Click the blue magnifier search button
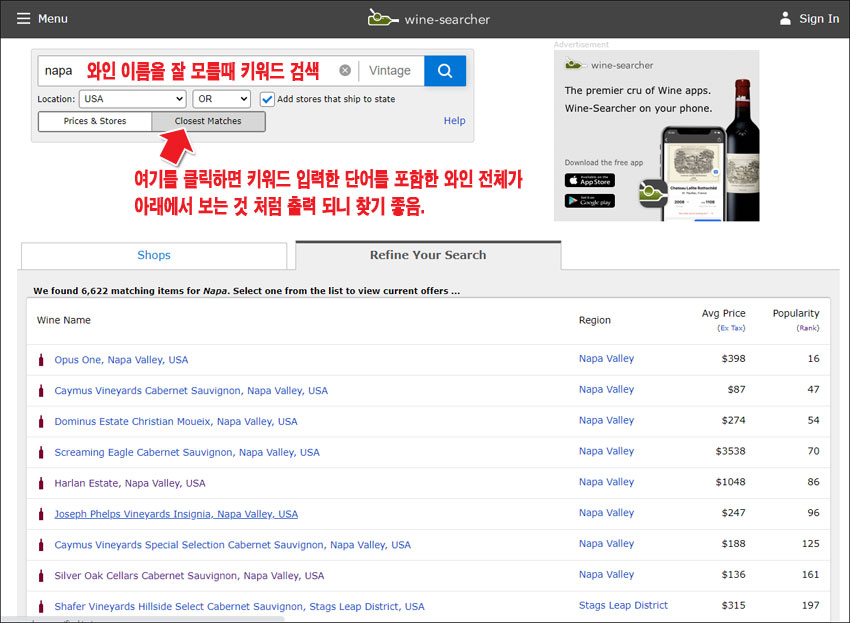This screenshot has width=850, height=623. coord(445,70)
